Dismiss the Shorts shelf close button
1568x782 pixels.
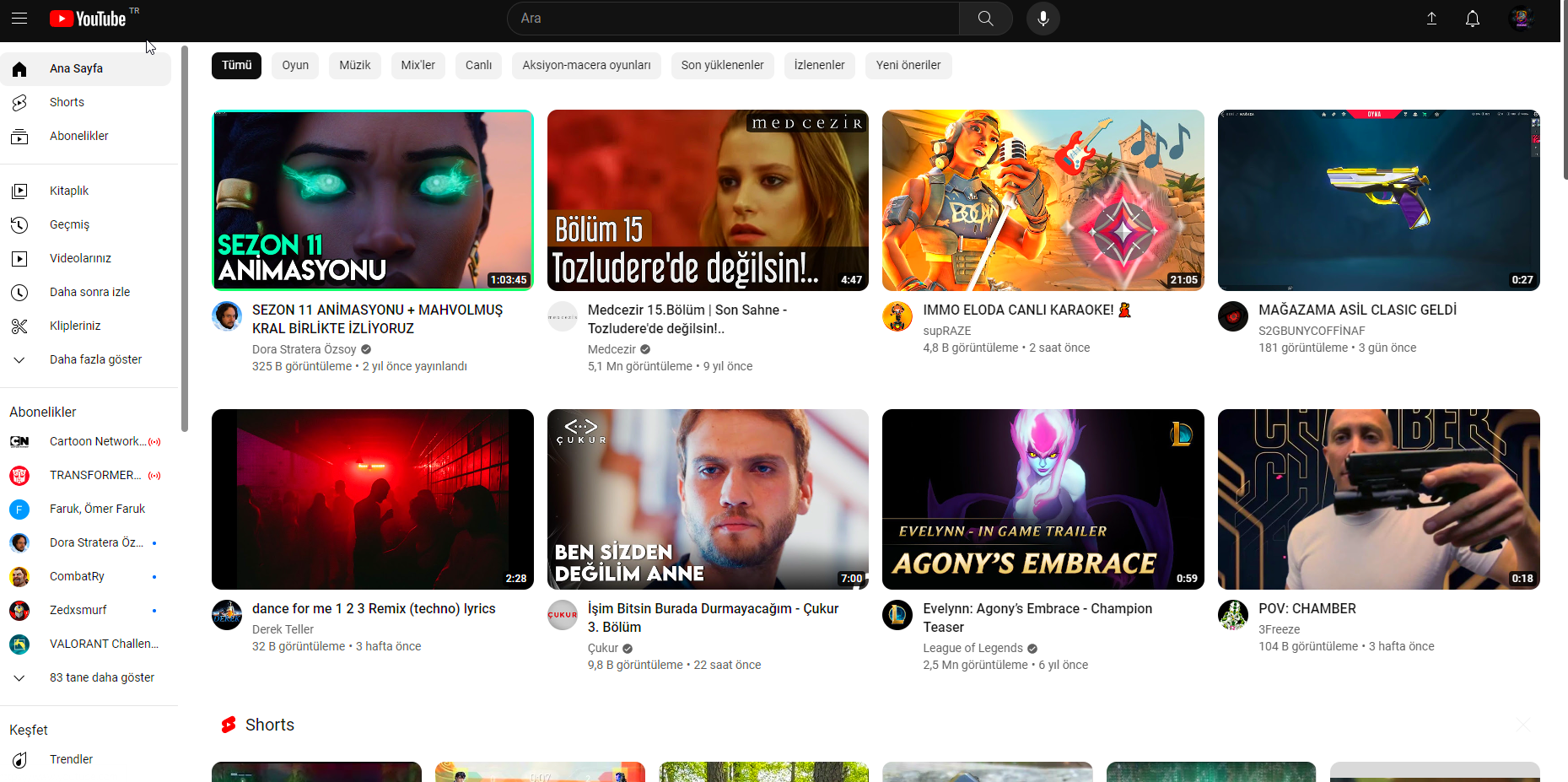click(x=1523, y=725)
